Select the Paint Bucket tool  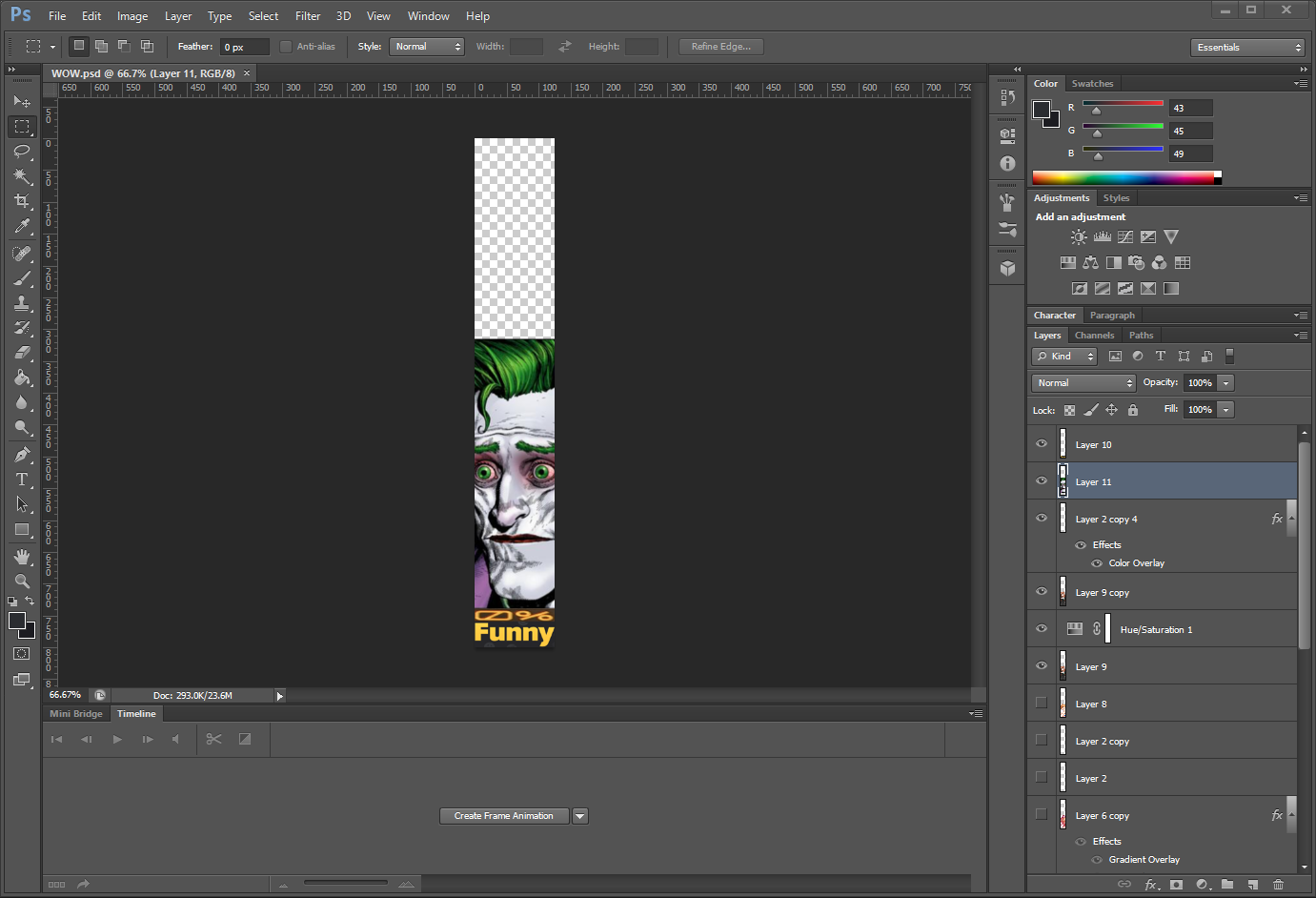pyautogui.click(x=22, y=378)
